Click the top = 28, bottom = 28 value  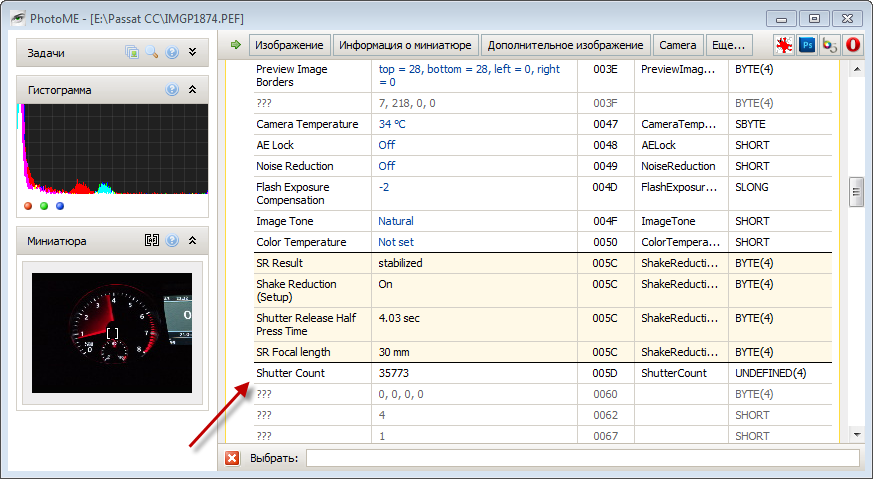469,76
